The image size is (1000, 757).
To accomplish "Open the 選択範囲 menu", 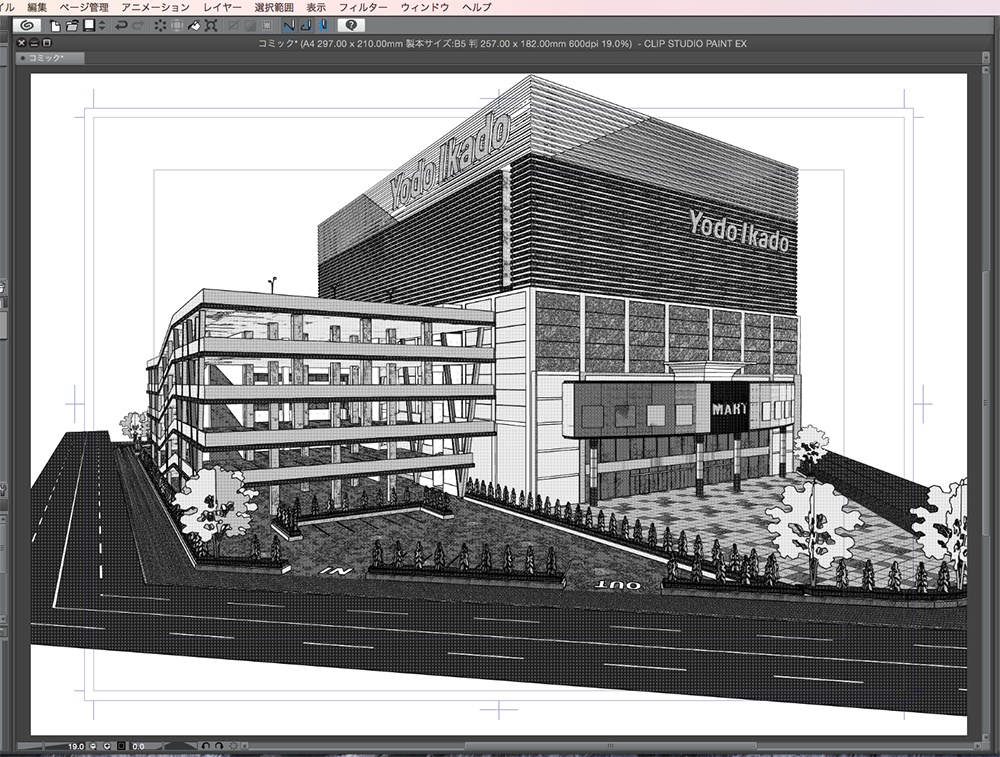I will point(274,7).
